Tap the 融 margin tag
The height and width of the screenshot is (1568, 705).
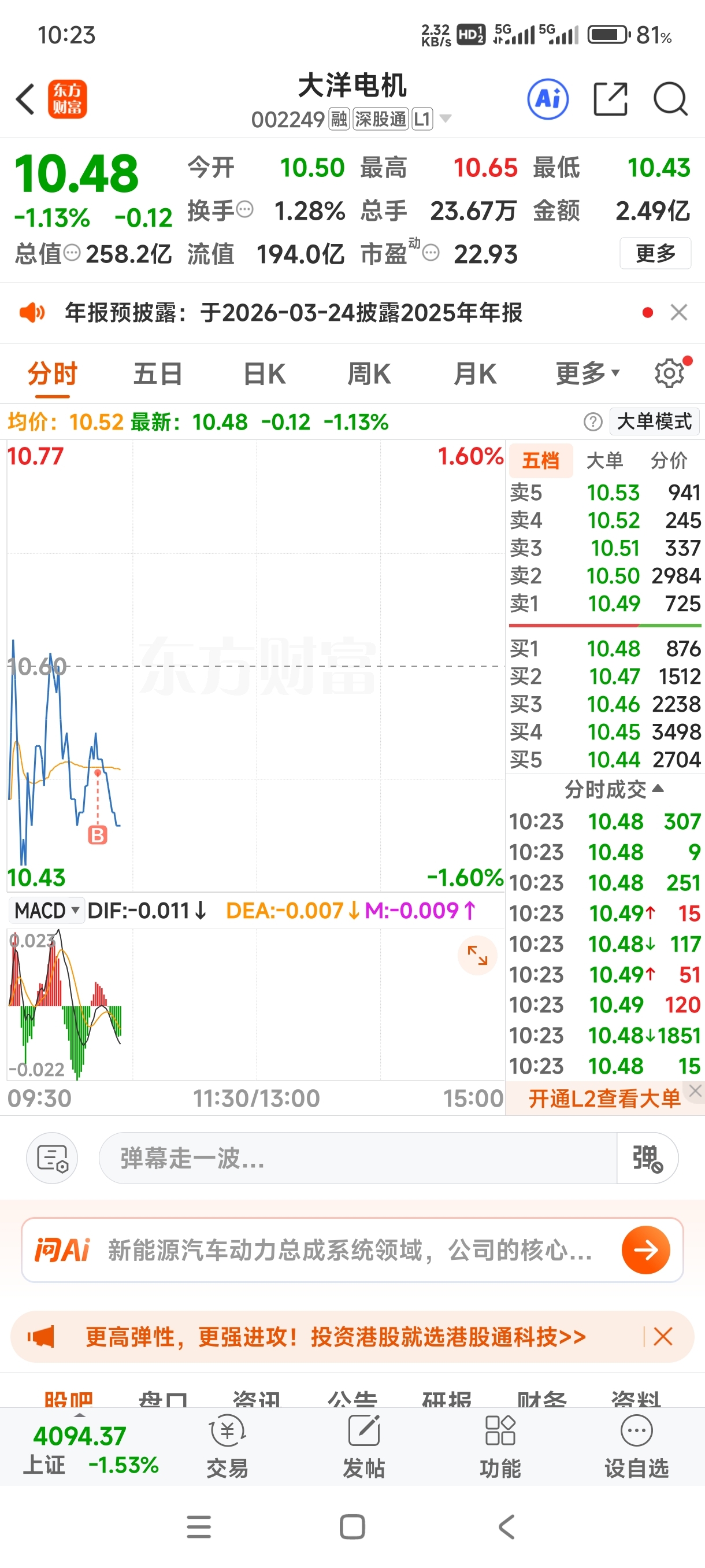(339, 119)
